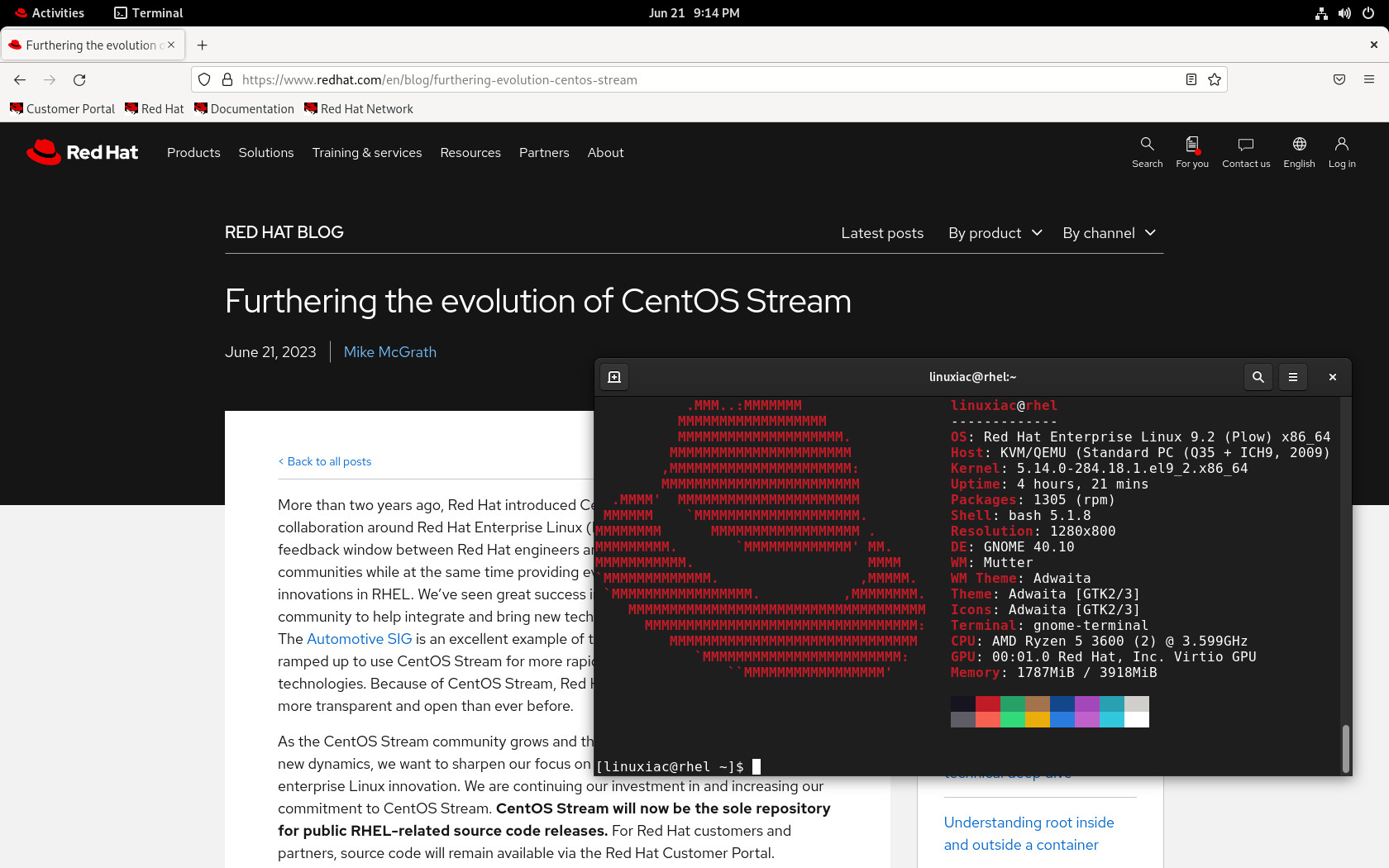This screenshot has width=1389, height=868.
Task: Click the OS line reading Red Hat Enterprise Linux 9.2
Action: tap(1140, 437)
